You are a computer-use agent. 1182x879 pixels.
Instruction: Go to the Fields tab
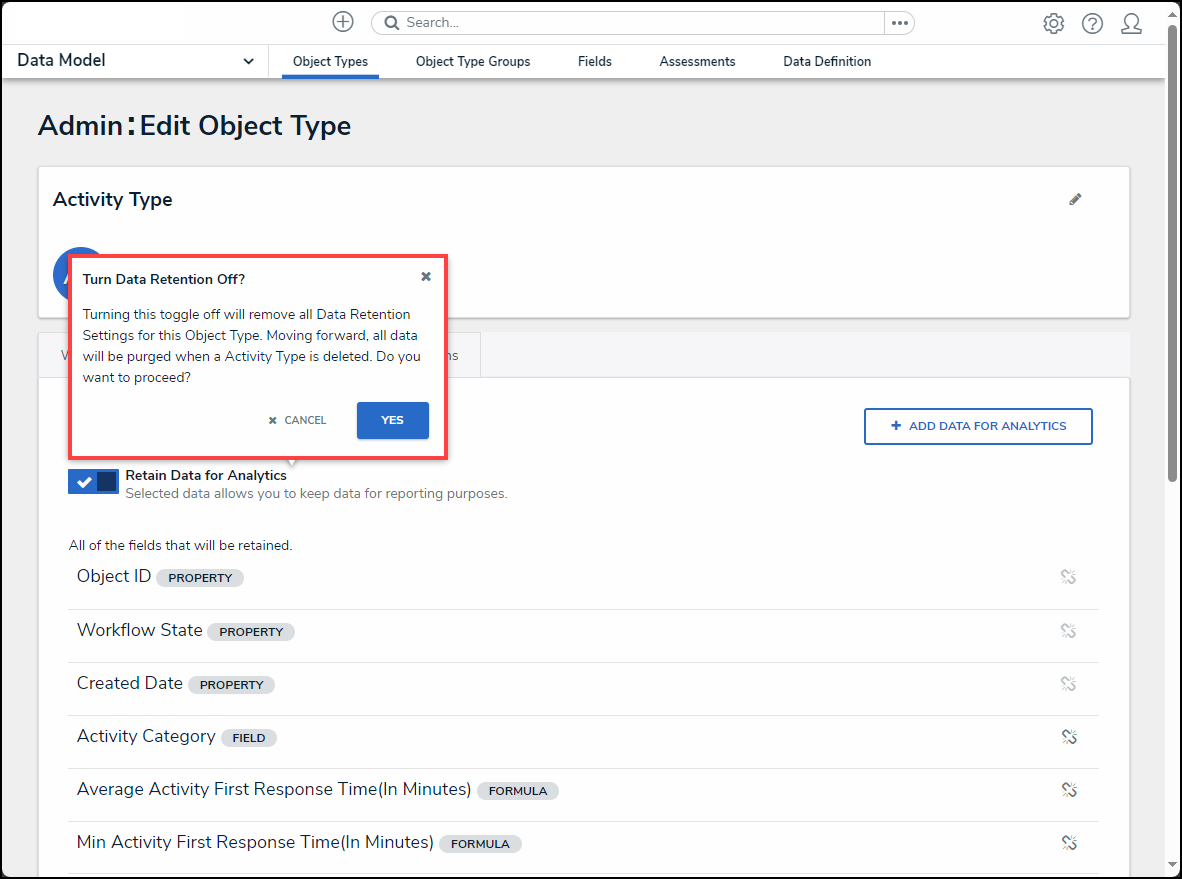[x=594, y=61]
